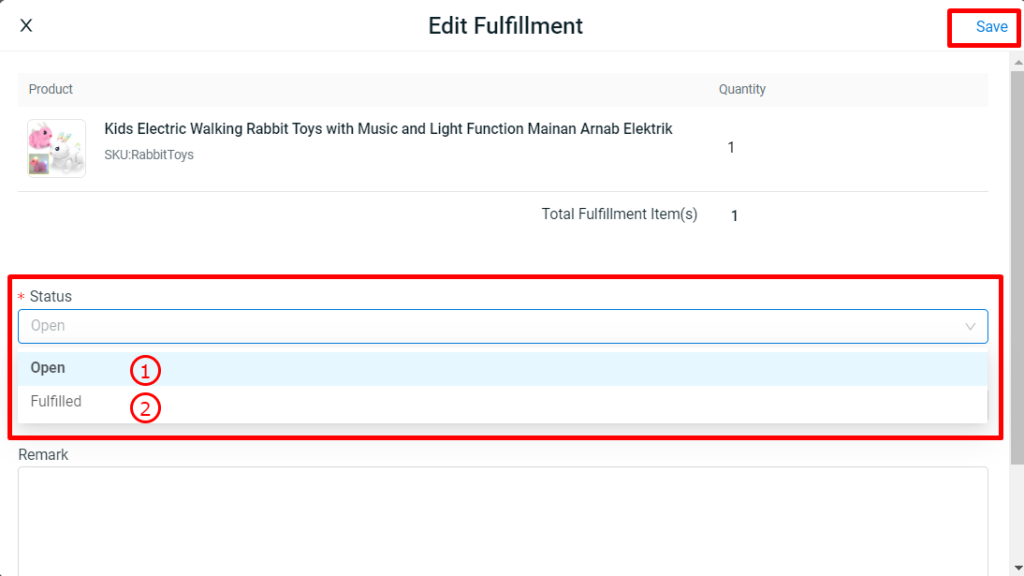This screenshot has width=1024, height=576.
Task: Click the red circled number 2 marker
Action: (x=146, y=408)
